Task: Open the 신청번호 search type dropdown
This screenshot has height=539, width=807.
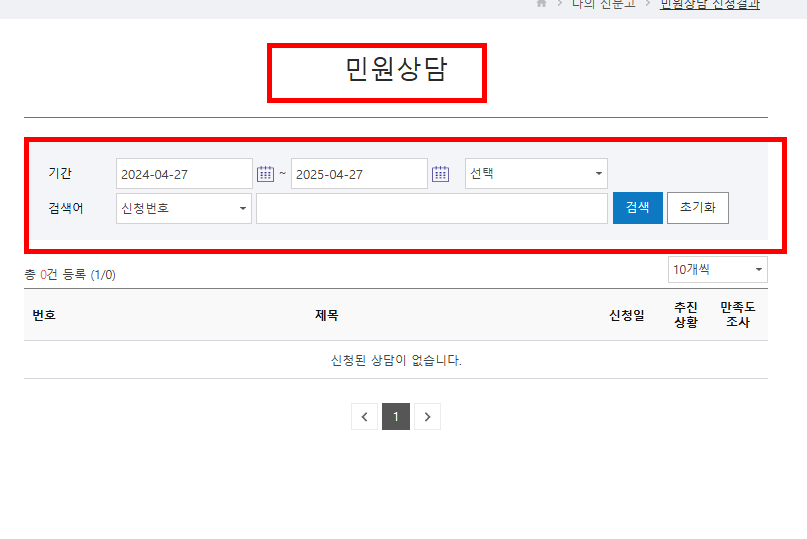Action: [184, 208]
